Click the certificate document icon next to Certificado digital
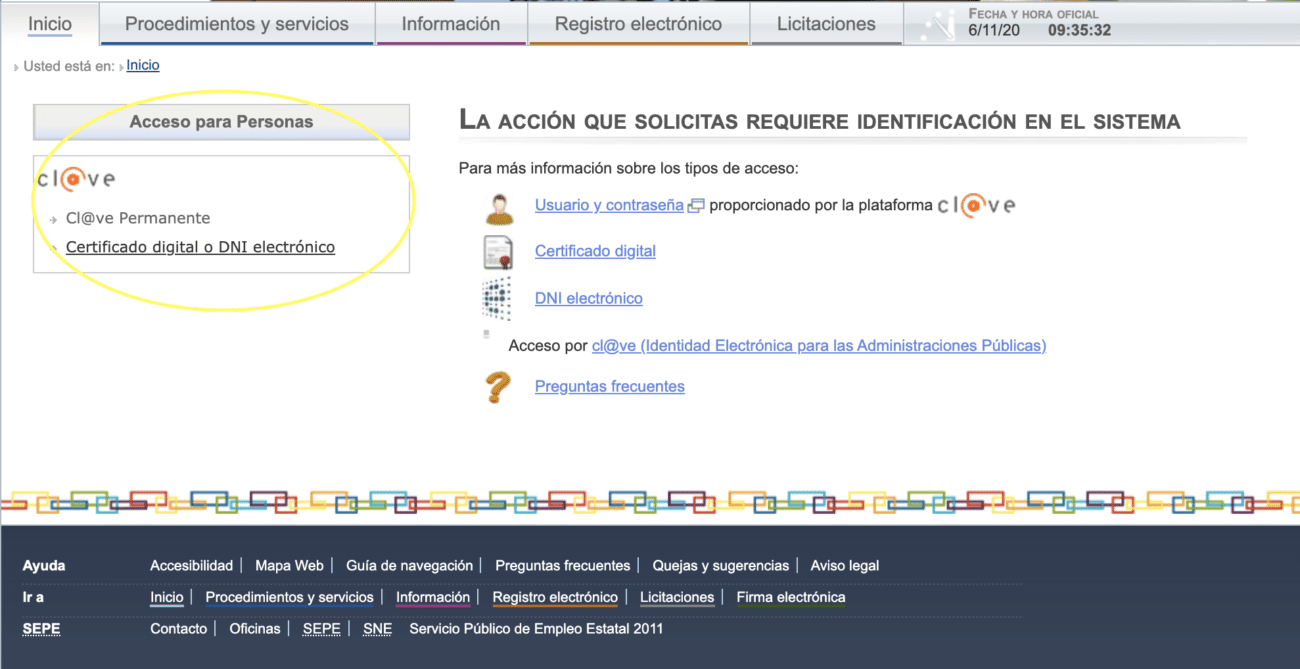The height and width of the screenshot is (669, 1300). click(x=497, y=252)
